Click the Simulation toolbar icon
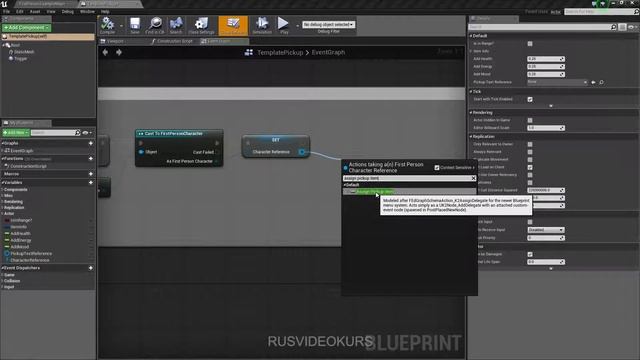Screen dimensions: 640x360 (262, 24)
